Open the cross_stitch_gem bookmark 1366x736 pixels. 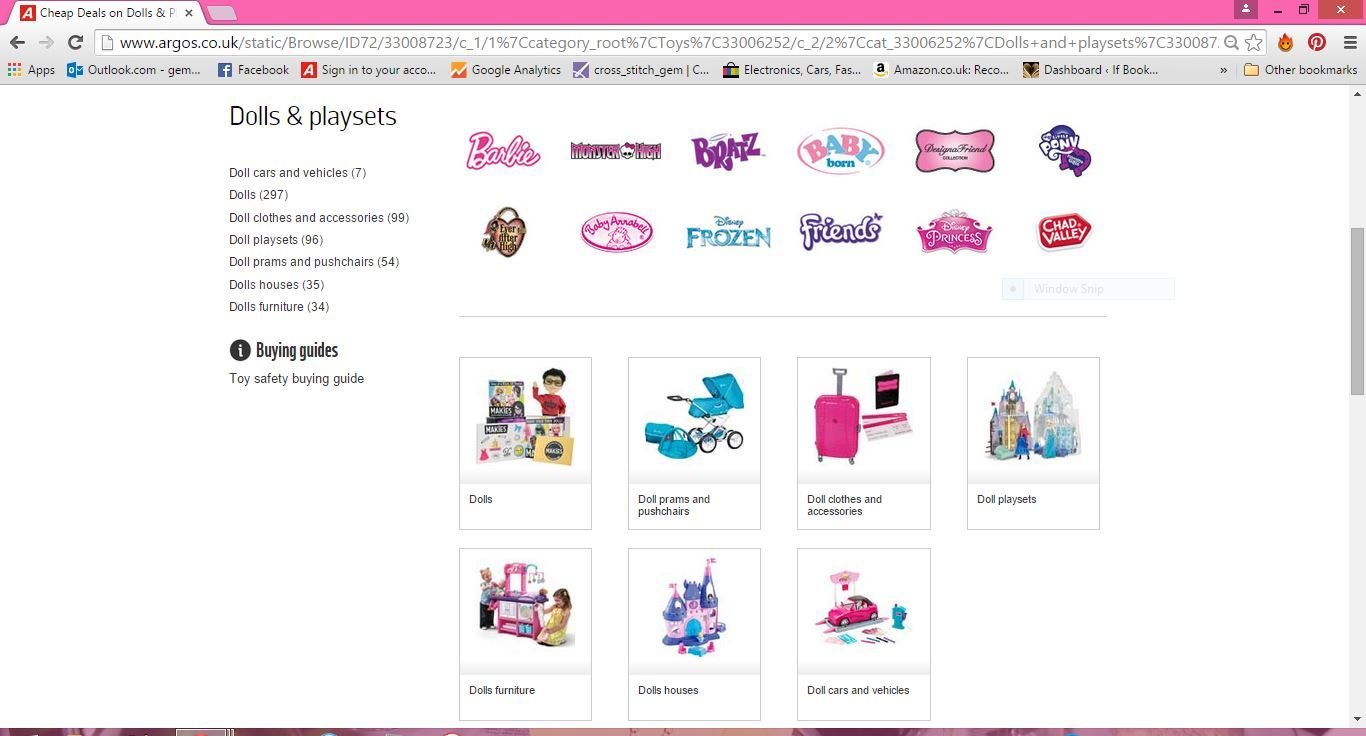tap(641, 70)
